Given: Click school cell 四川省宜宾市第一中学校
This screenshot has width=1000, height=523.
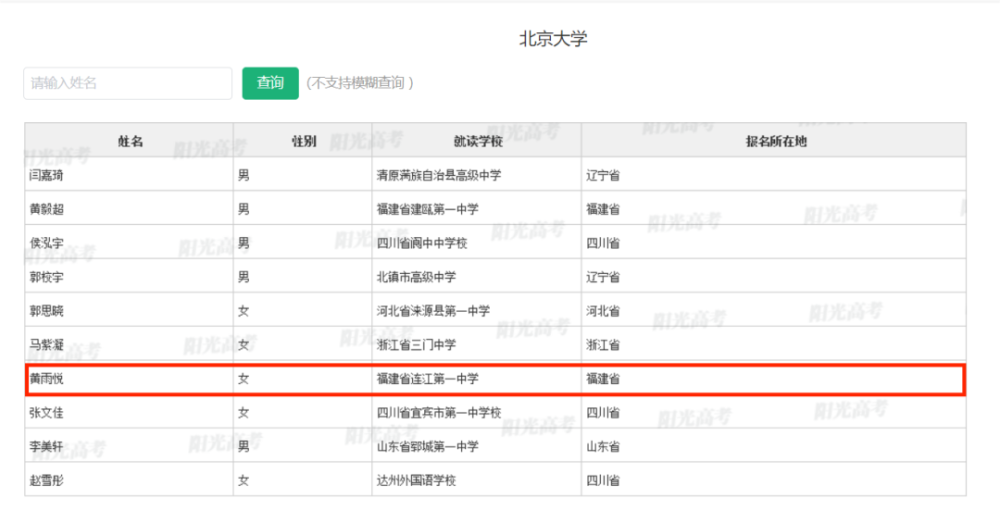Looking at the screenshot, I should tap(439, 413).
